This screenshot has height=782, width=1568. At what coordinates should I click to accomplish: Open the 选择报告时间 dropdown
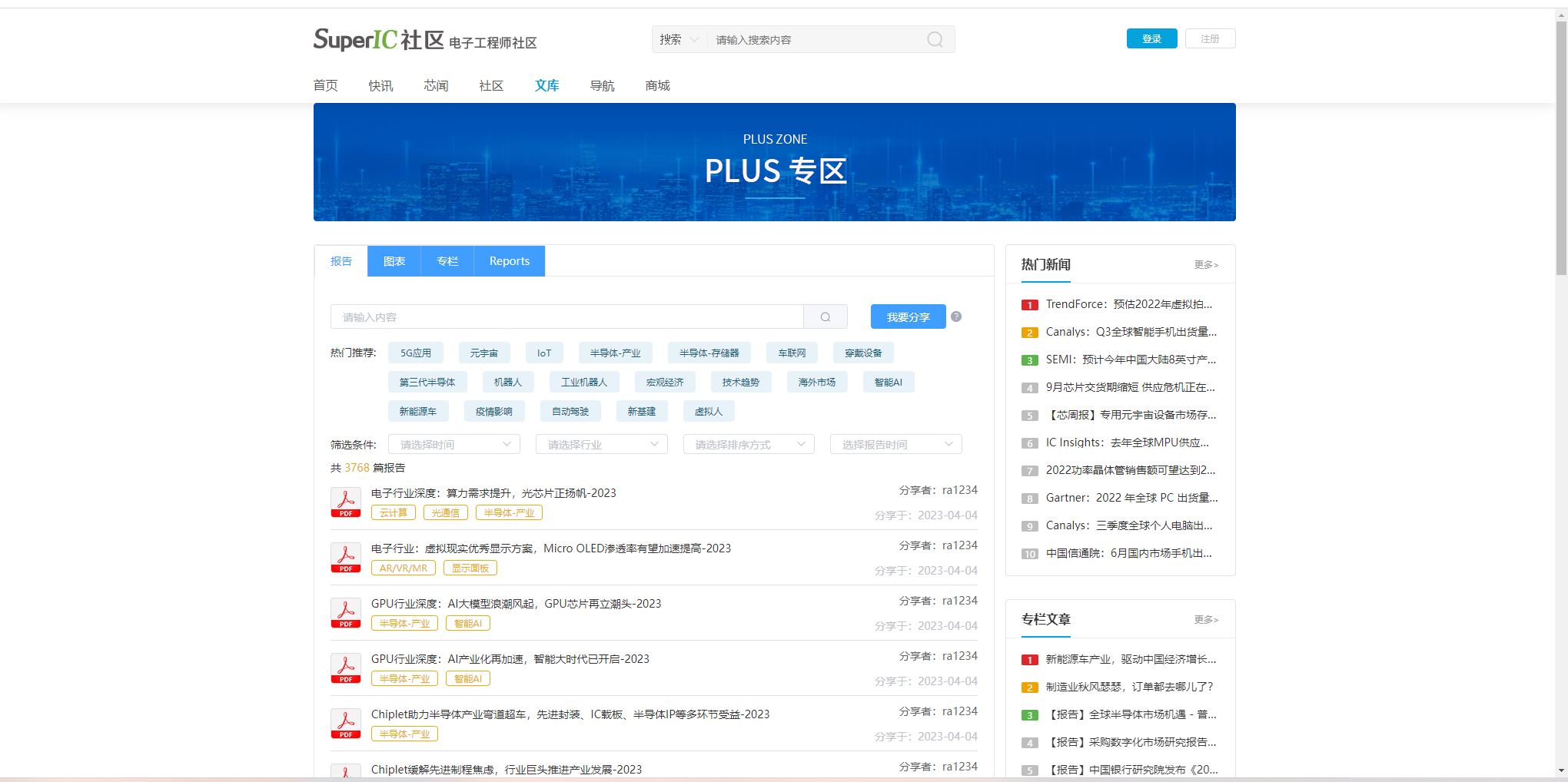tap(896, 444)
